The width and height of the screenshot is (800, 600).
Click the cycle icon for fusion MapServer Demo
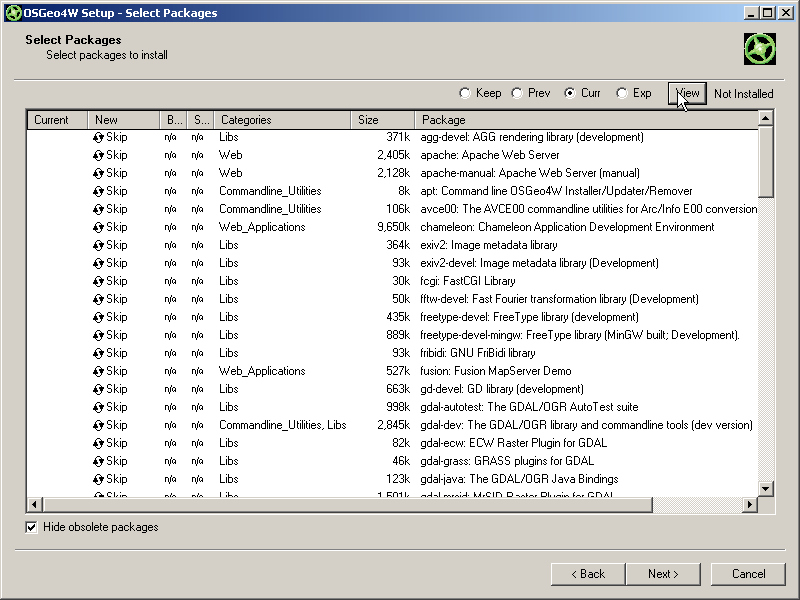(98, 371)
